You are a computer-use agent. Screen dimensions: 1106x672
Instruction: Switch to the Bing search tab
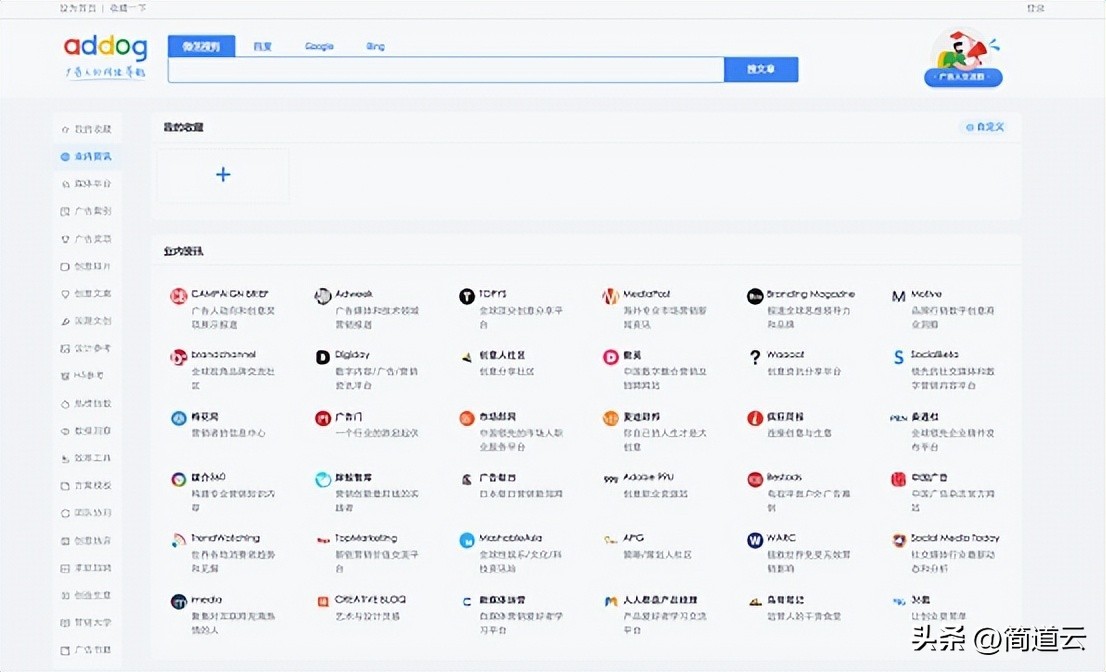[375, 46]
